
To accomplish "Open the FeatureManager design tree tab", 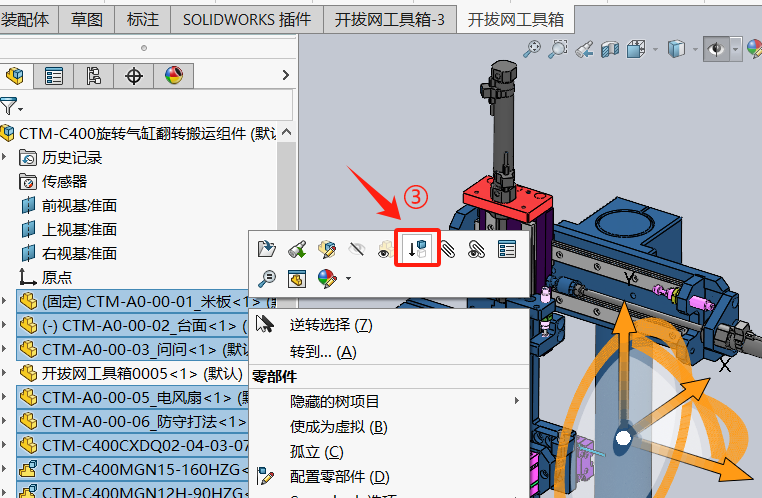I will [15, 76].
